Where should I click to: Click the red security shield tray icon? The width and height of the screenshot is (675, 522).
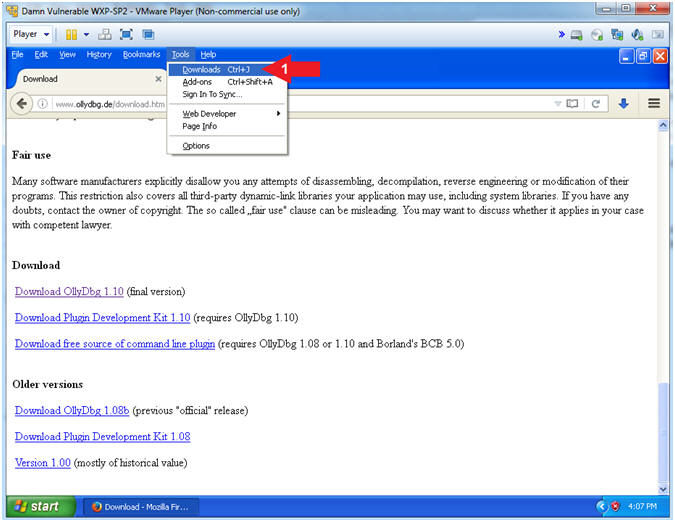[x=616, y=507]
